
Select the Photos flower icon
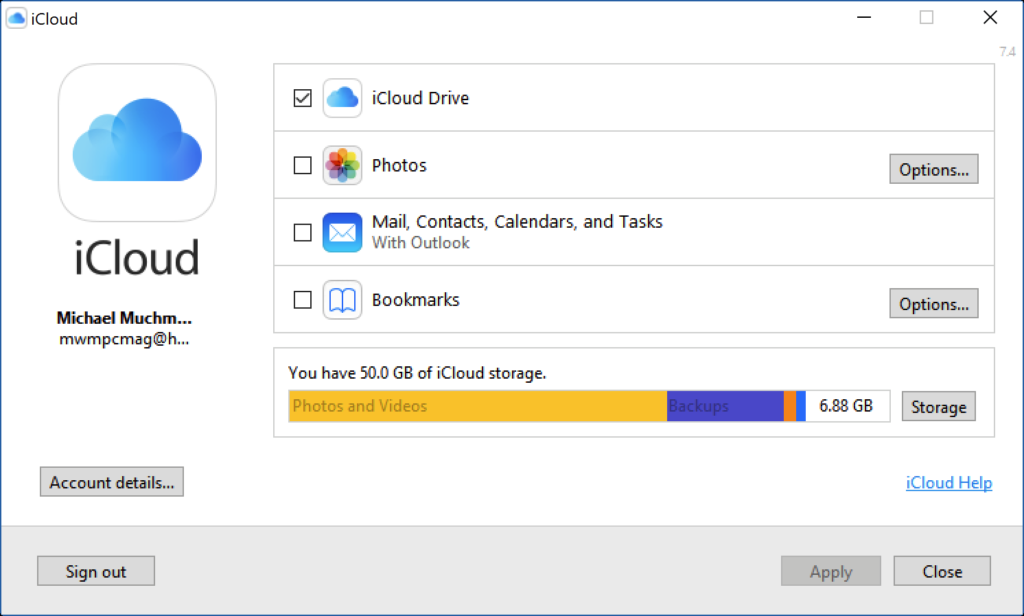[342, 165]
